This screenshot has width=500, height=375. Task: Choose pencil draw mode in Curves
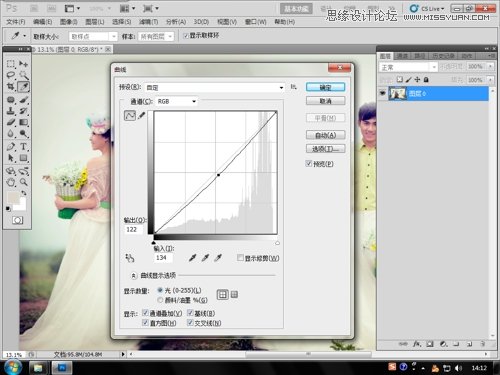pyautogui.click(x=142, y=116)
